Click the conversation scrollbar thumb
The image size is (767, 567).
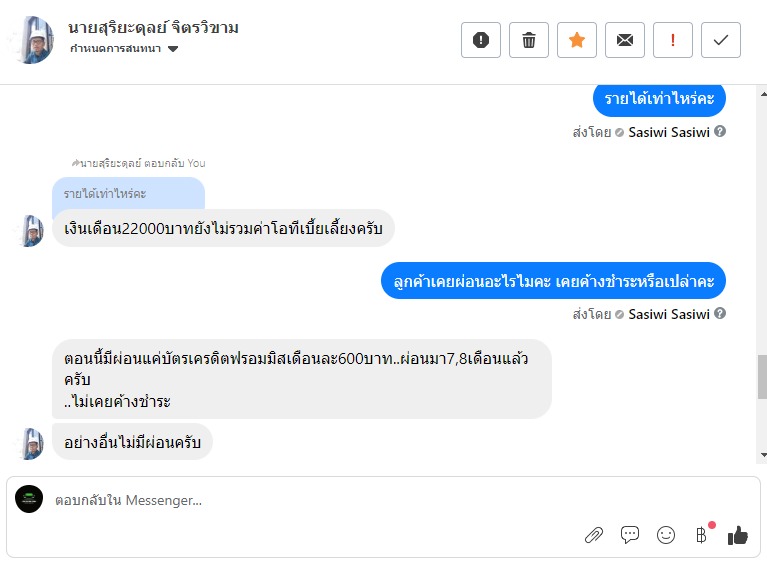(761, 376)
